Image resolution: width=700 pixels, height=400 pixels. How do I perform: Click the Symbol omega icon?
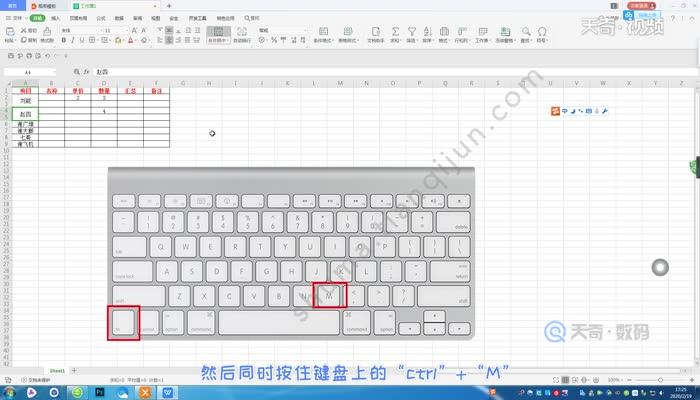coord(542,31)
